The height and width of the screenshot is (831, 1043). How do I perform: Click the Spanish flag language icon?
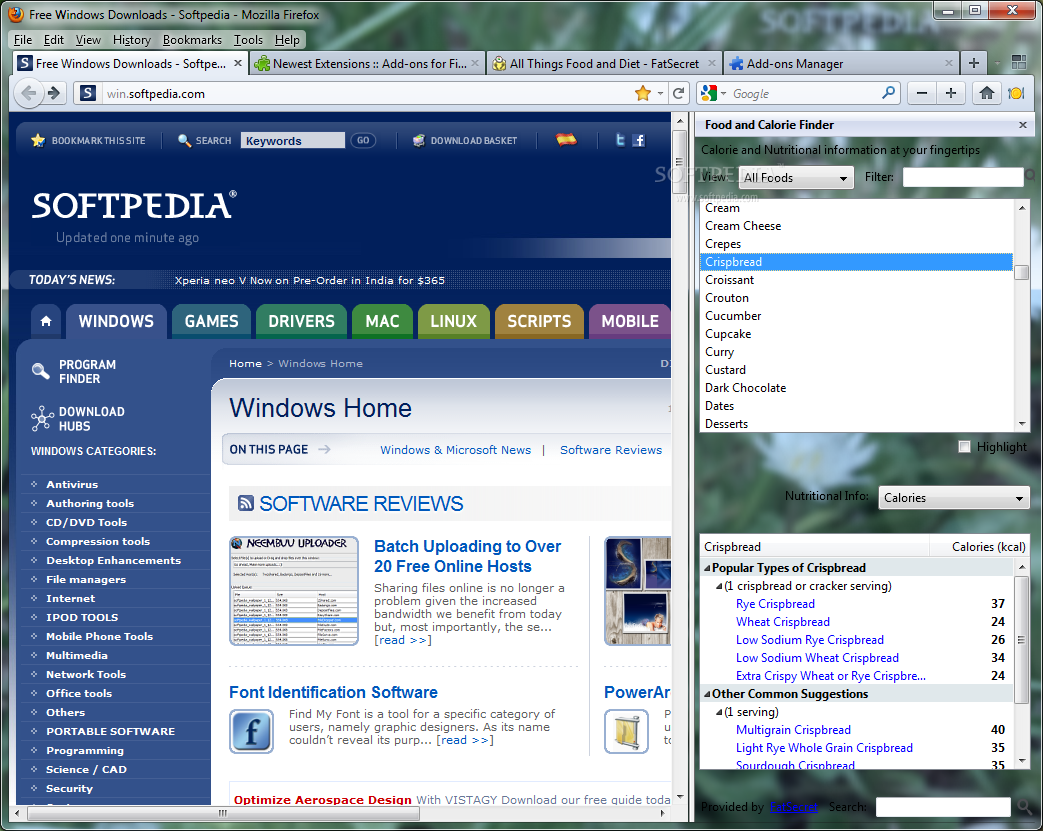[566, 139]
